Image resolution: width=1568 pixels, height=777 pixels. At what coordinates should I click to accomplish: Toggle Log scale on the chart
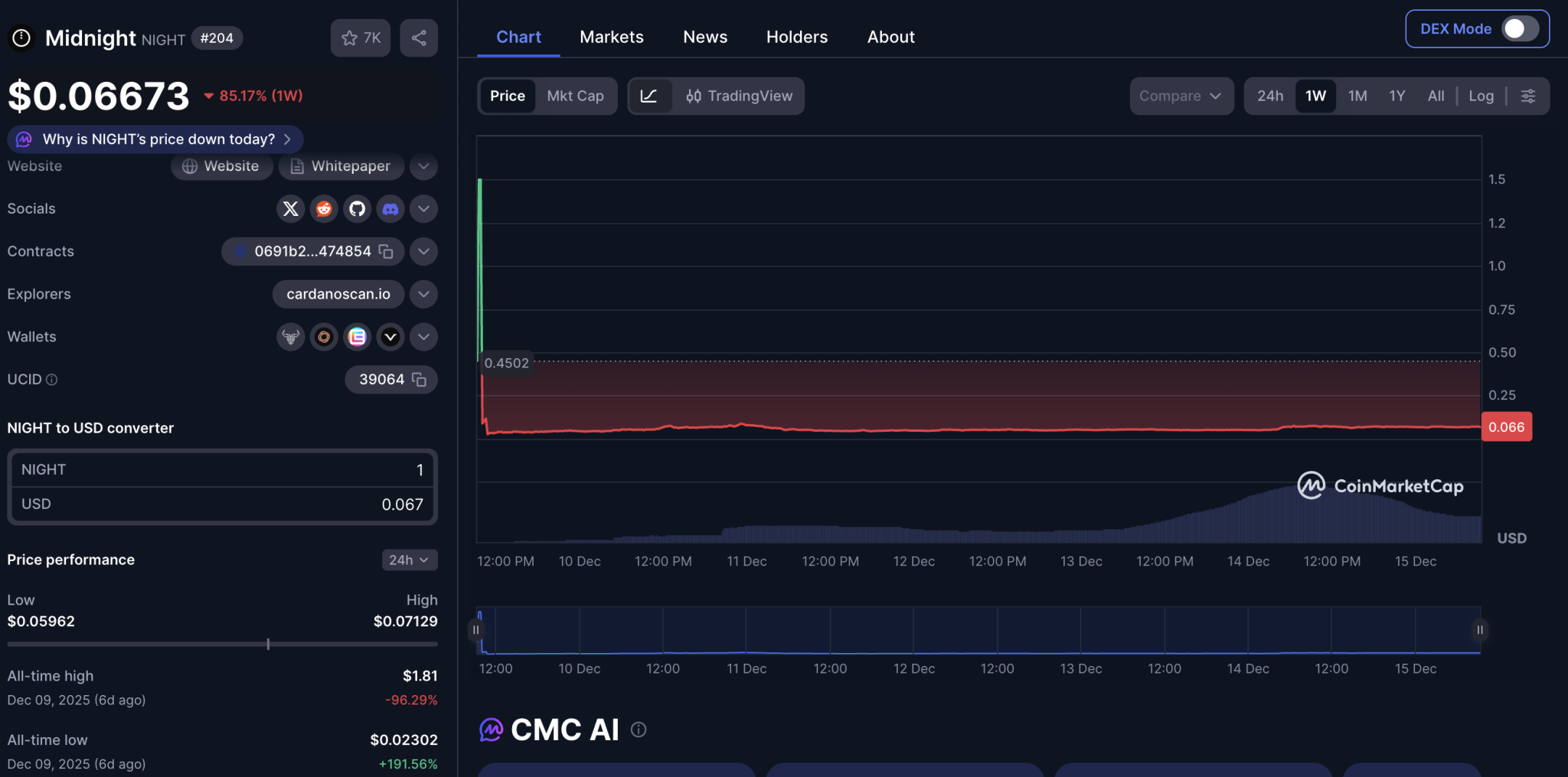[x=1481, y=96]
